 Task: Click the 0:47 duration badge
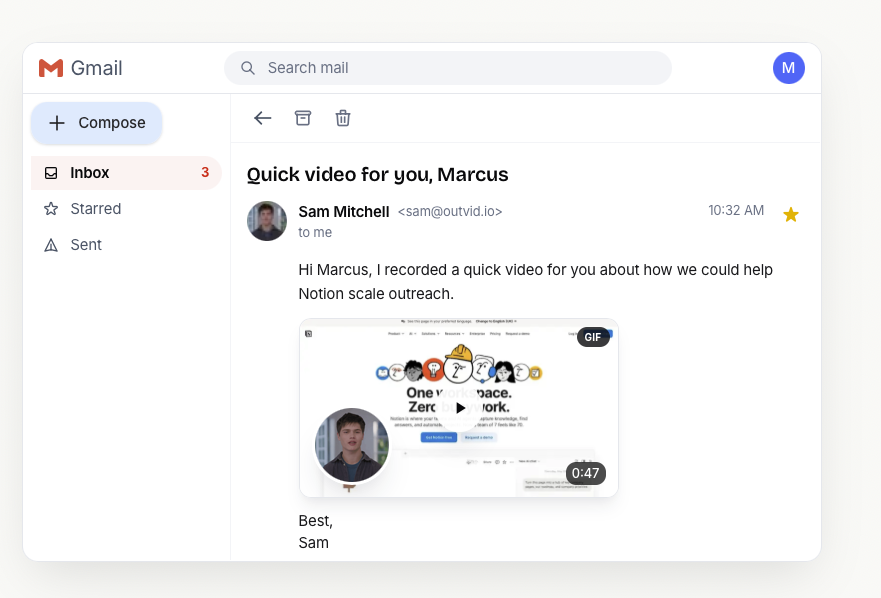[x=585, y=473]
